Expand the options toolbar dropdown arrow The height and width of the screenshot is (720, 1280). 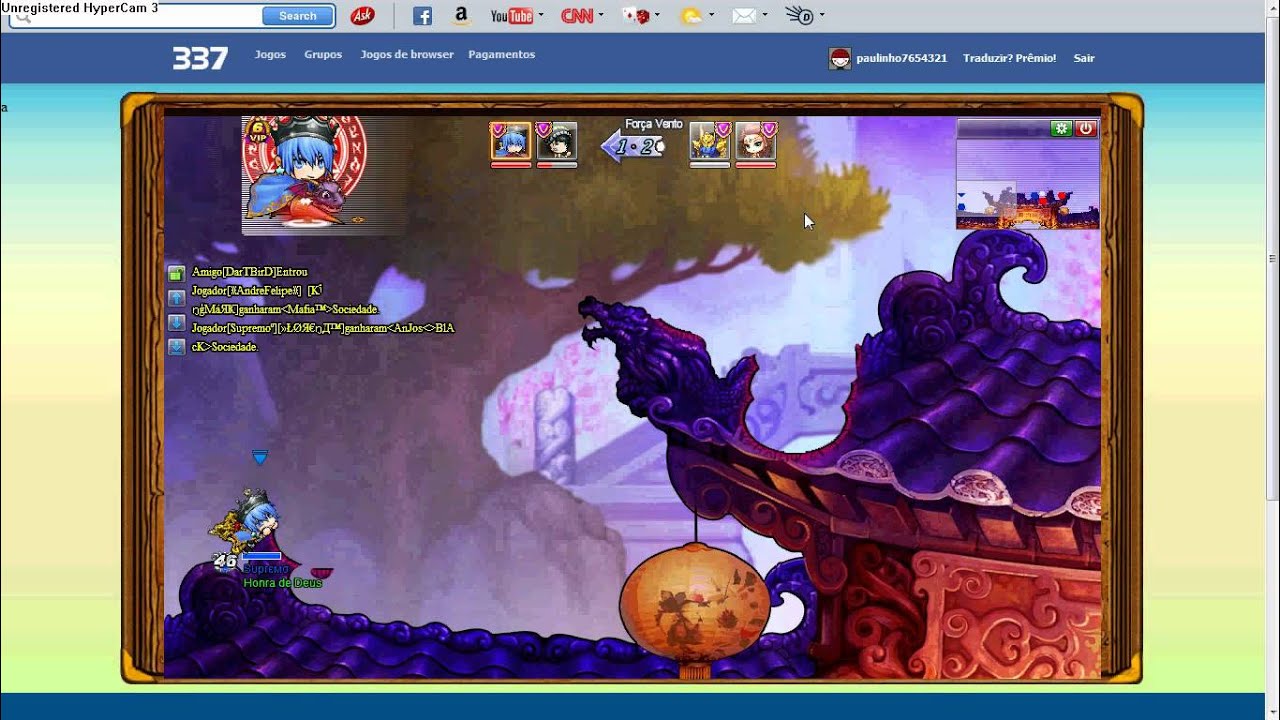click(822, 15)
